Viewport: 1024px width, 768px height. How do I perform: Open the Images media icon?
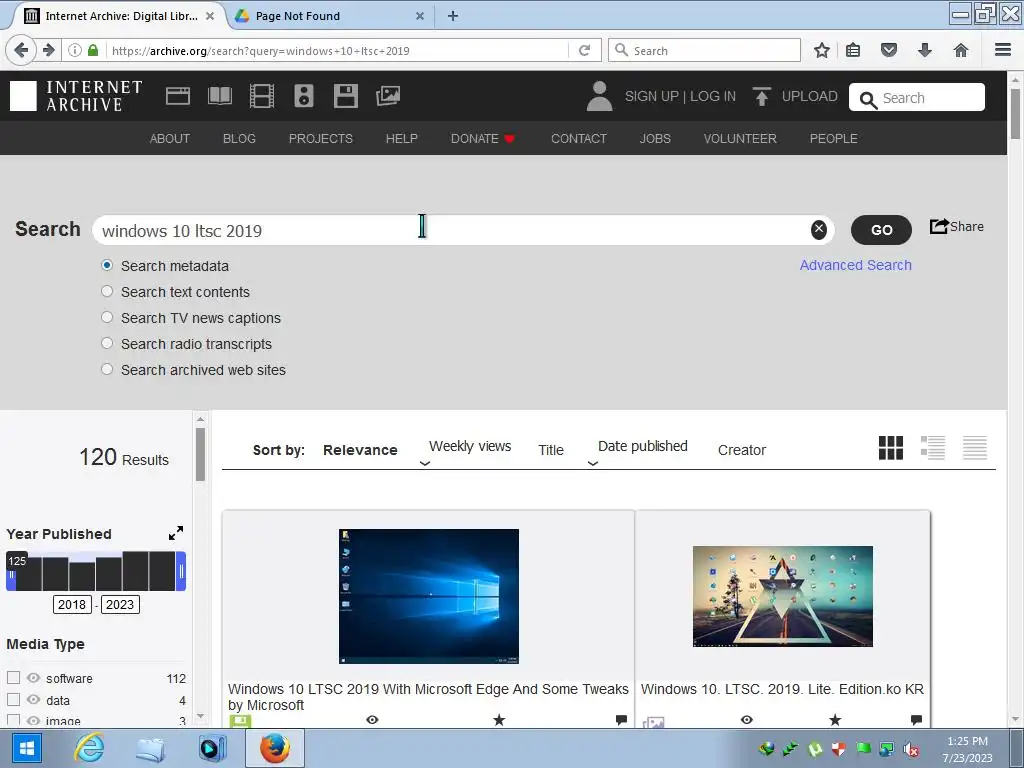388,96
